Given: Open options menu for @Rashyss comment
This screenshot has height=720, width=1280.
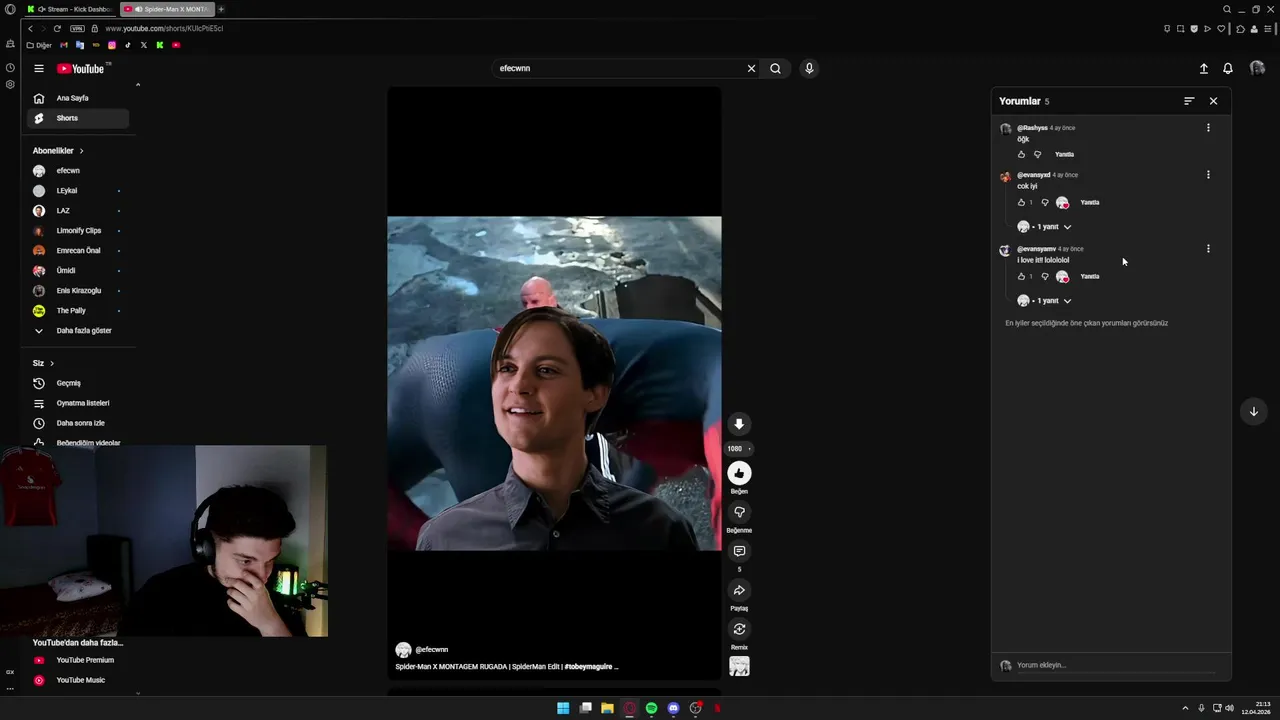Looking at the screenshot, I should pos(1208,128).
